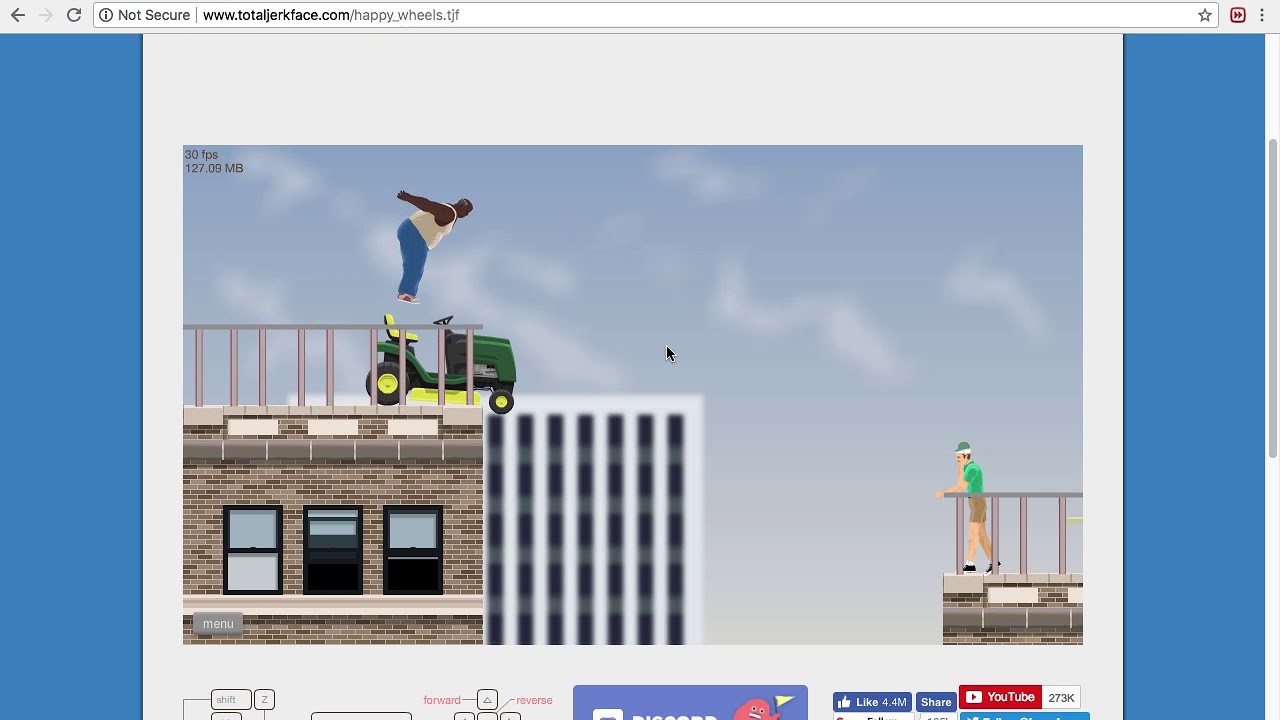Open the red browser extension icon
This screenshot has width=1280, height=720.
[1238, 15]
